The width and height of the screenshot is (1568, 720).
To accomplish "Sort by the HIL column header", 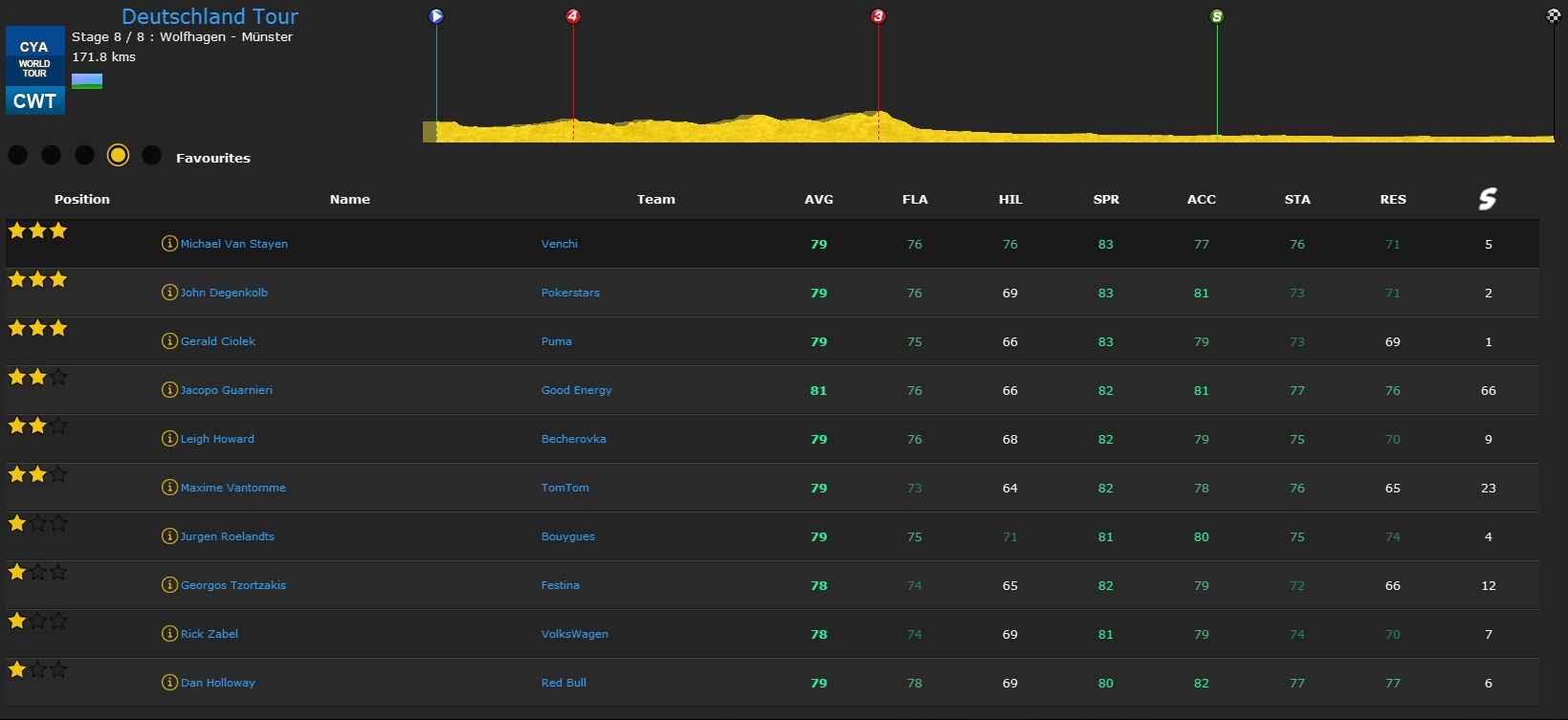I will pos(1010,199).
